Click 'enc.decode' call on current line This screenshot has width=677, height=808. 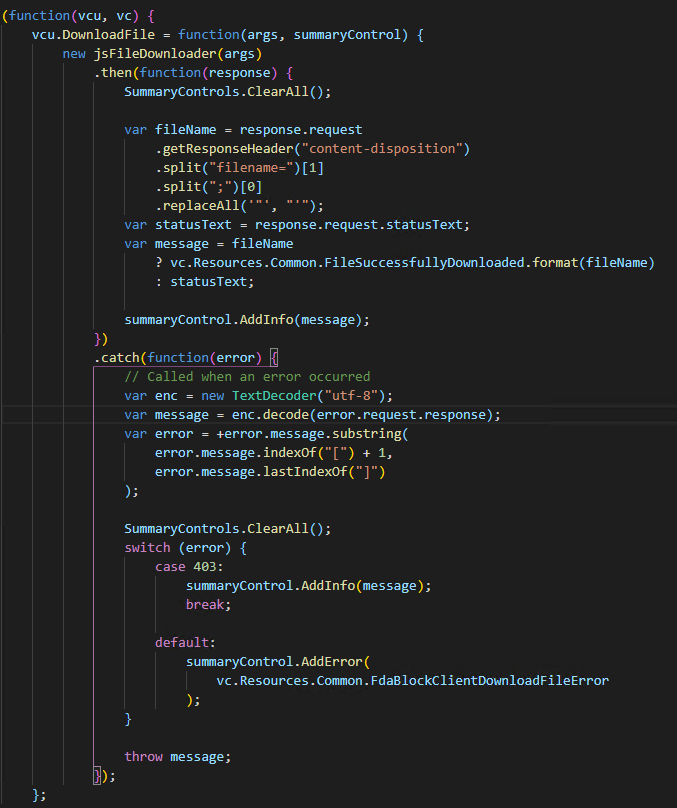[x=270, y=415]
